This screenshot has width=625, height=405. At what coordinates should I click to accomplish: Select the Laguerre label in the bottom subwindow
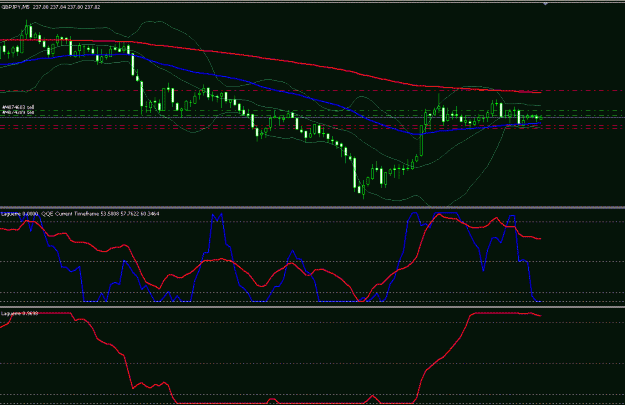click(x=20, y=314)
